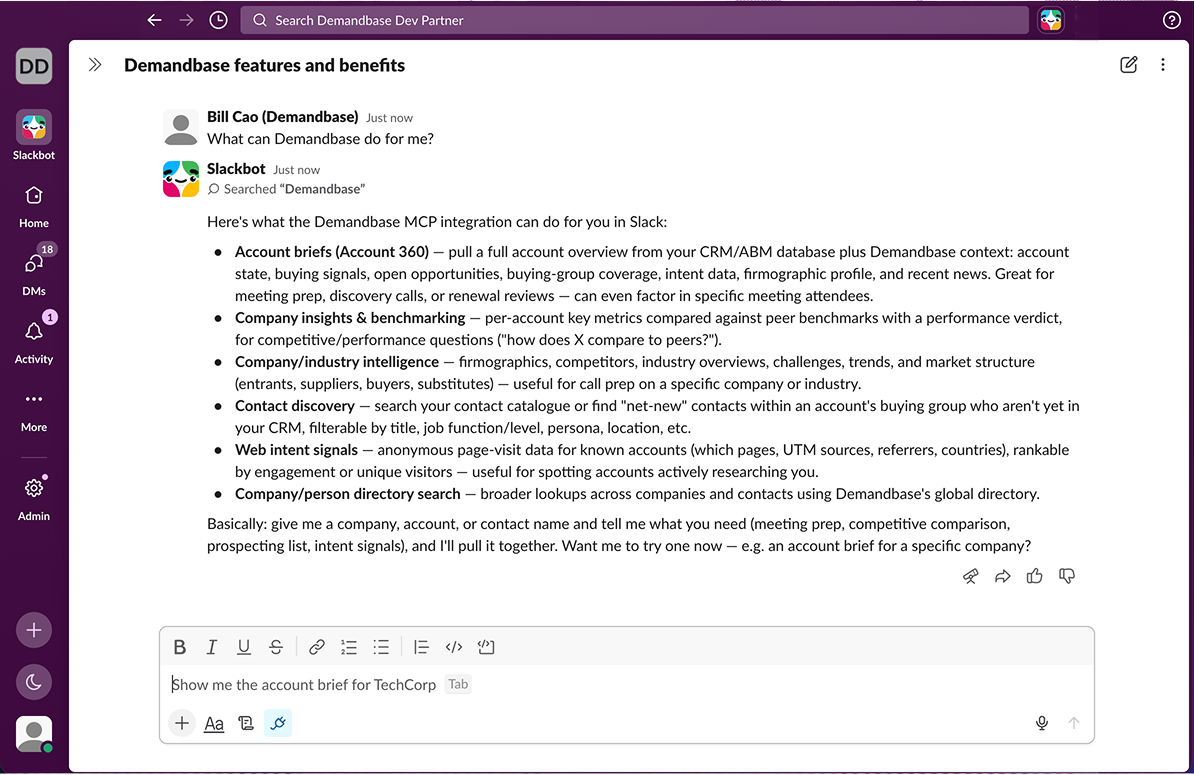
Task: Go back in Slack history
Action: (x=155, y=21)
